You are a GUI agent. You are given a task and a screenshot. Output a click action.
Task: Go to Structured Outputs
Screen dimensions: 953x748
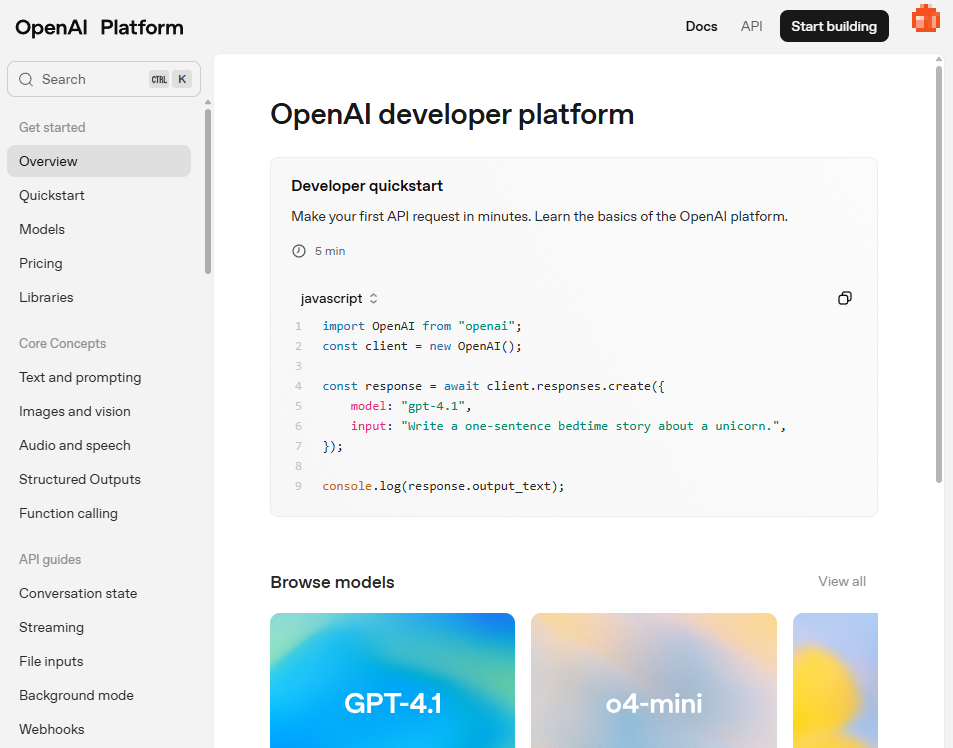click(80, 479)
